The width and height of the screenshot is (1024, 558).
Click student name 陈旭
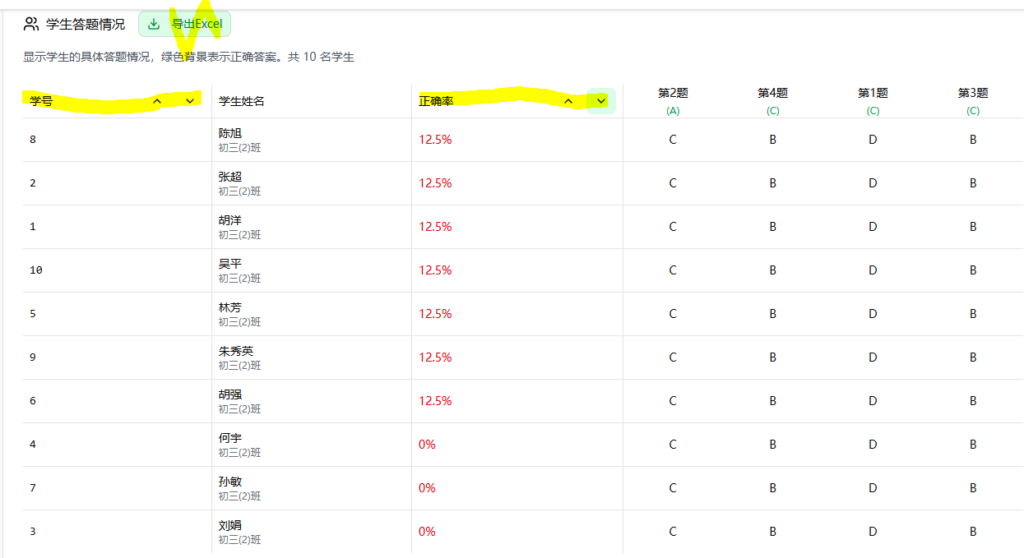230,133
